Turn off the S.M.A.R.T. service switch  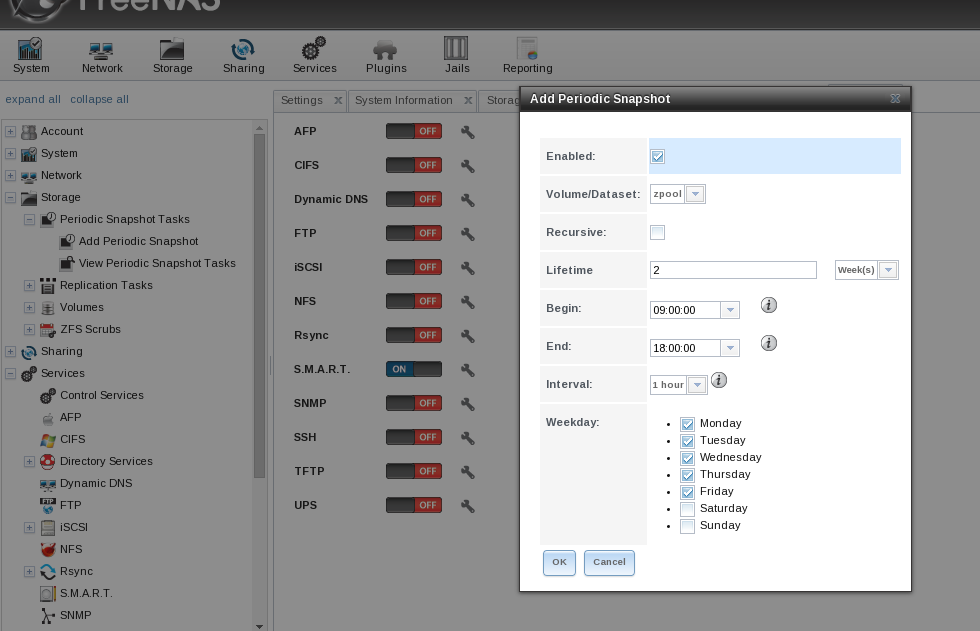pos(414,369)
